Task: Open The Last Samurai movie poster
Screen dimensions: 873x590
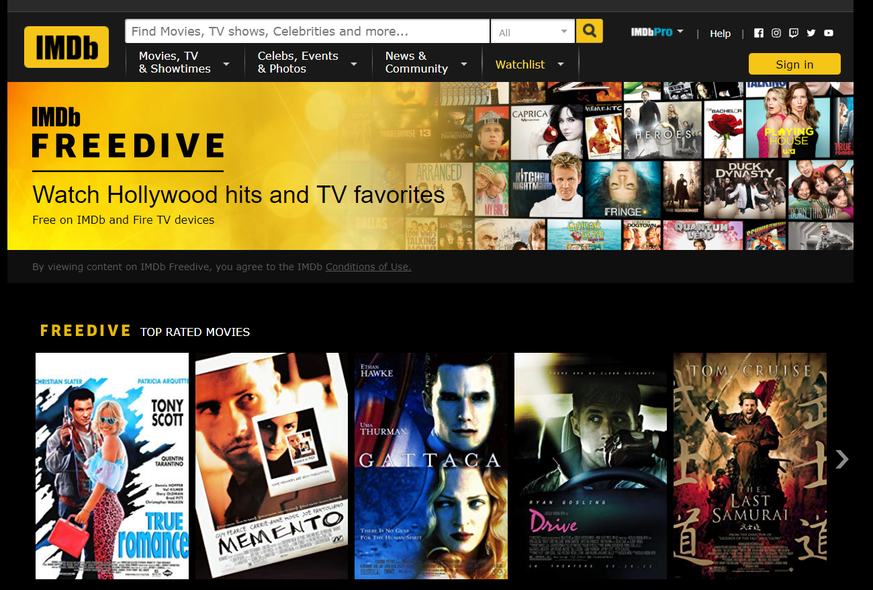Action: coord(750,466)
